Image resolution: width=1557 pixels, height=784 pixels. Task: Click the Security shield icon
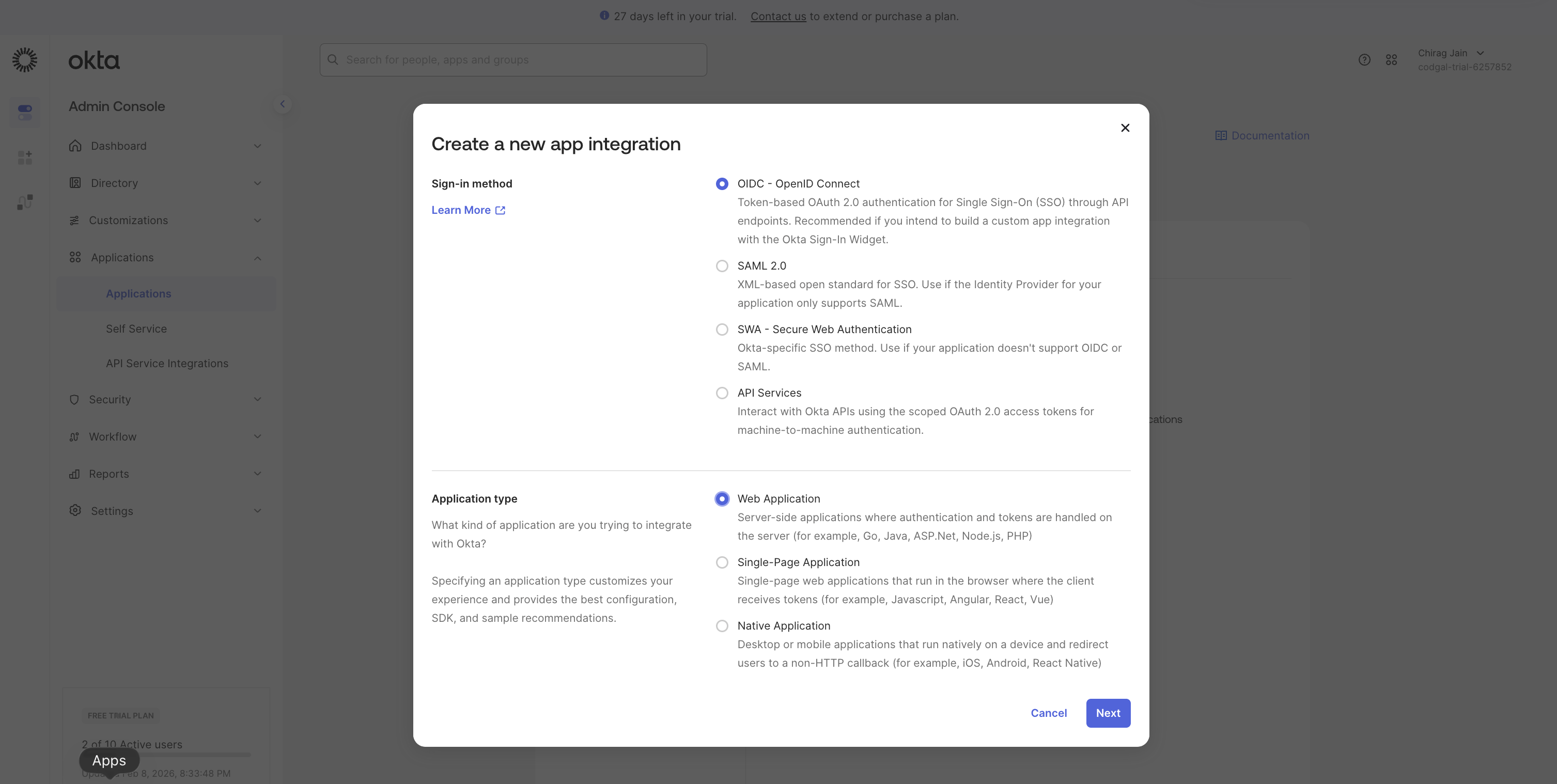(74, 400)
